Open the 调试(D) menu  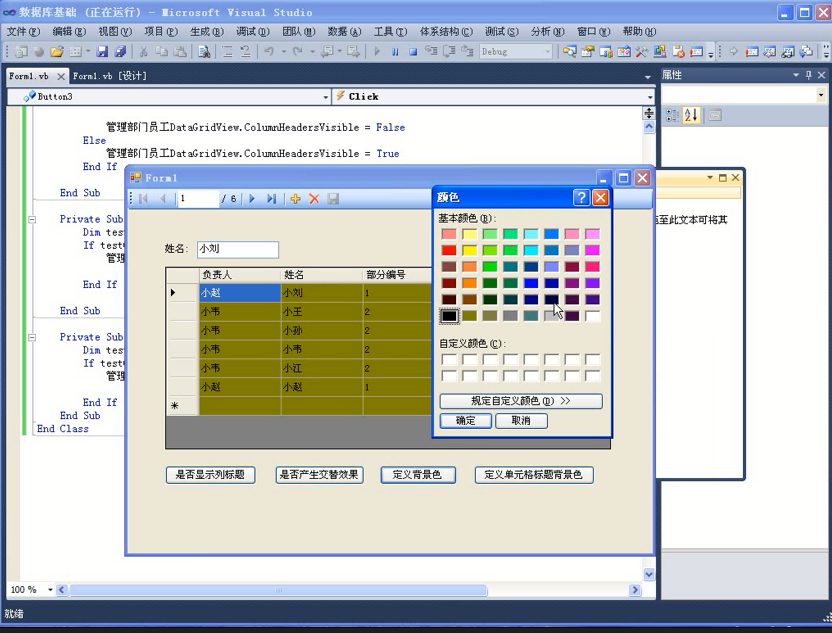pyautogui.click(x=253, y=32)
